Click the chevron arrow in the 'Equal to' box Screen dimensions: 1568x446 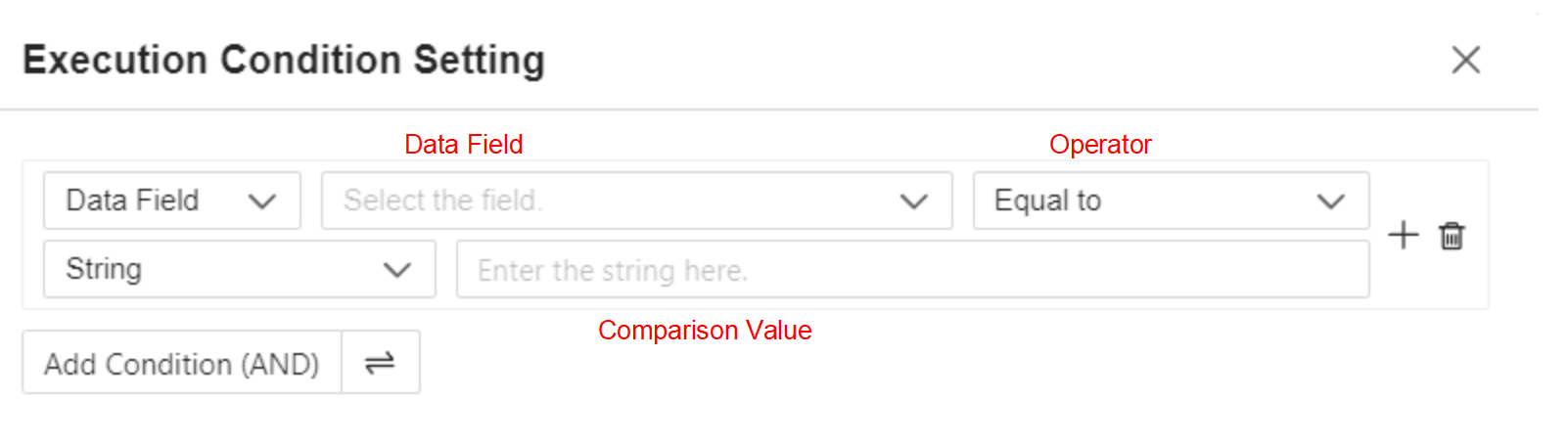point(1330,201)
